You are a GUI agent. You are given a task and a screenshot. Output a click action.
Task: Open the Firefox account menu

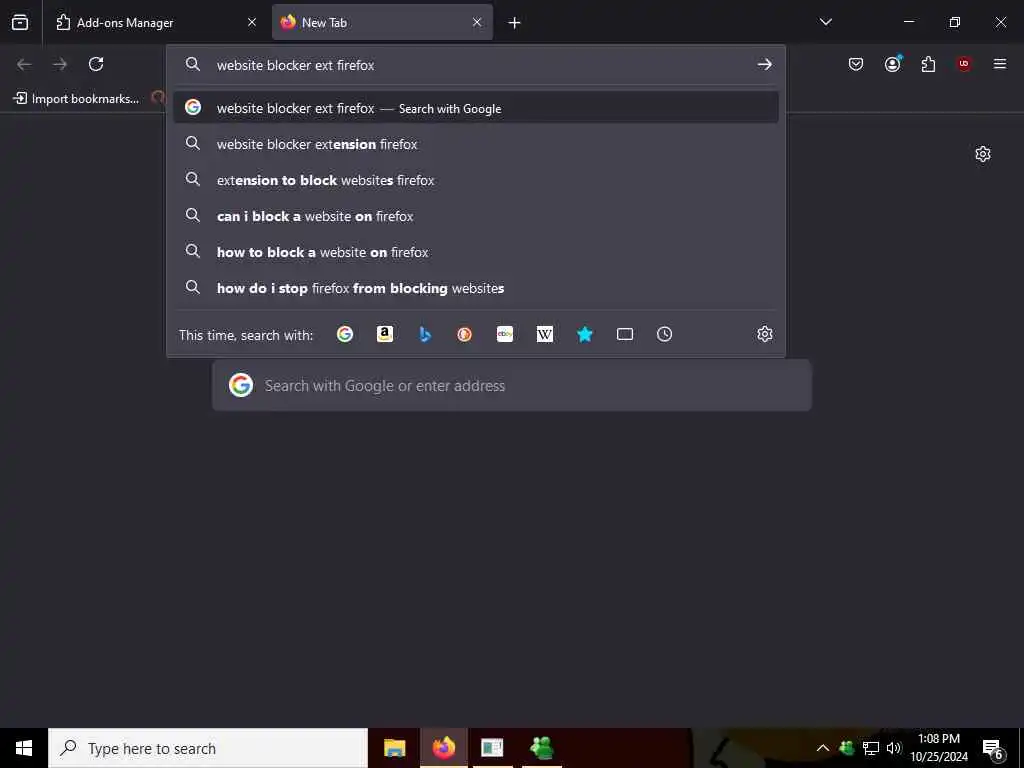[x=892, y=64]
